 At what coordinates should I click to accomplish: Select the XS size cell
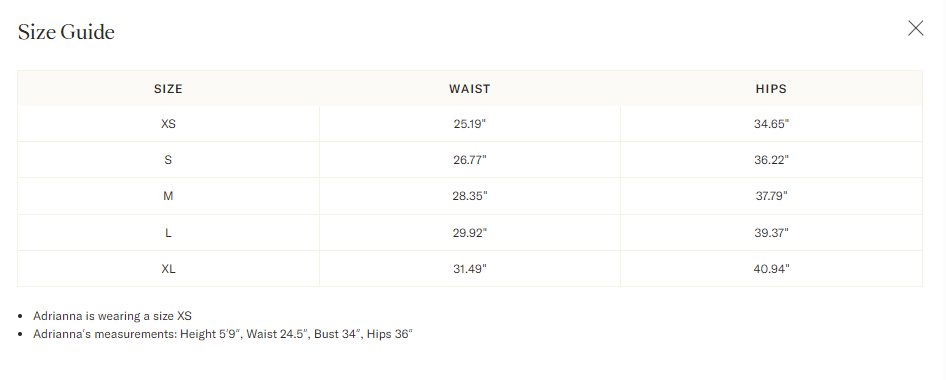point(168,124)
